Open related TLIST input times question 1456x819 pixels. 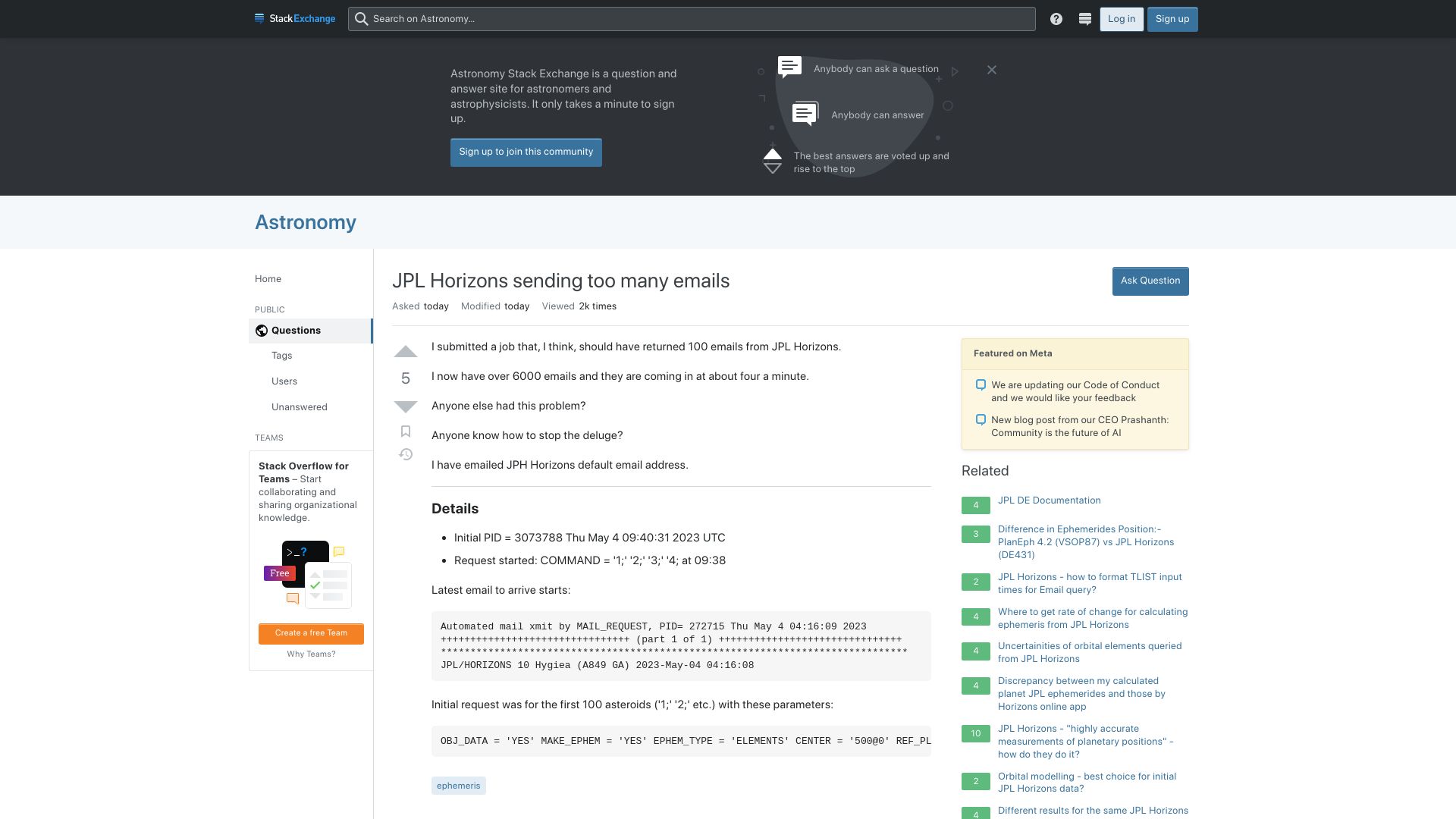(x=1090, y=583)
